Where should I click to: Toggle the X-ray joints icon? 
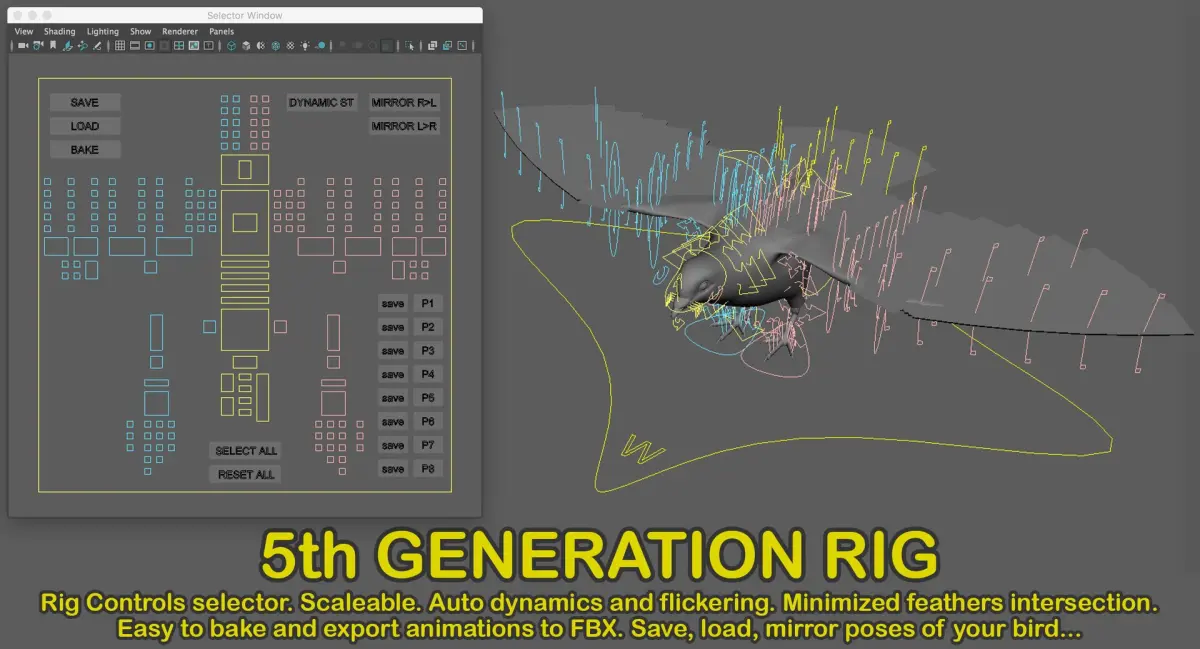point(447,45)
